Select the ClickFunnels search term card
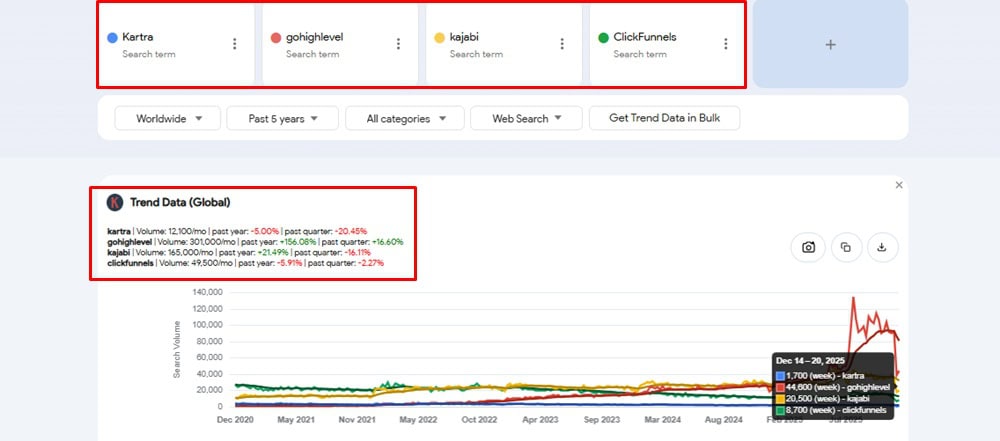This screenshot has width=1000, height=441. 667,44
